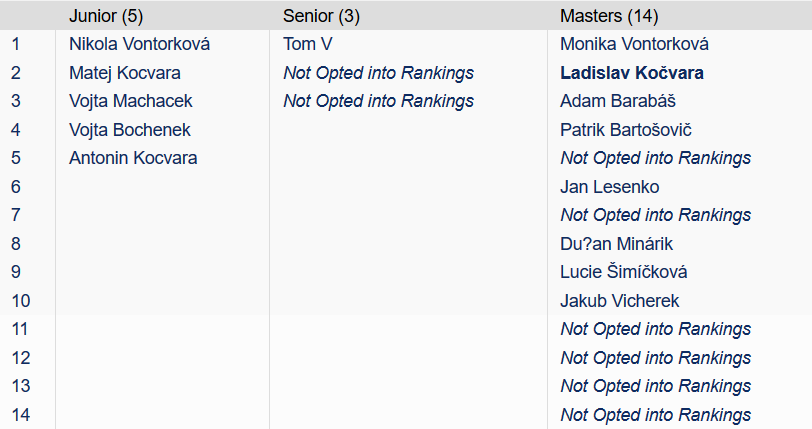The width and height of the screenshot is (812, 429).
Task: Open Lucie Šimíčková's entry
Action: 624,272
